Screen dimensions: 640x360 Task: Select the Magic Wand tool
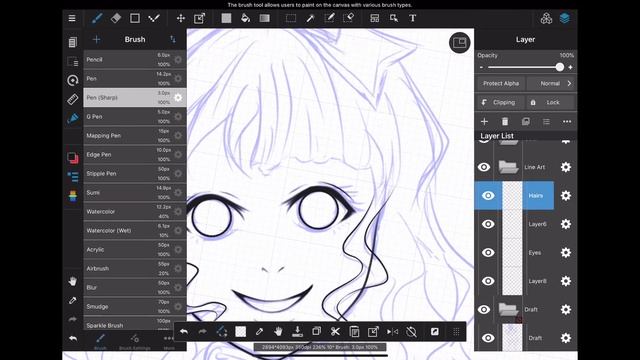pos(310,18)
